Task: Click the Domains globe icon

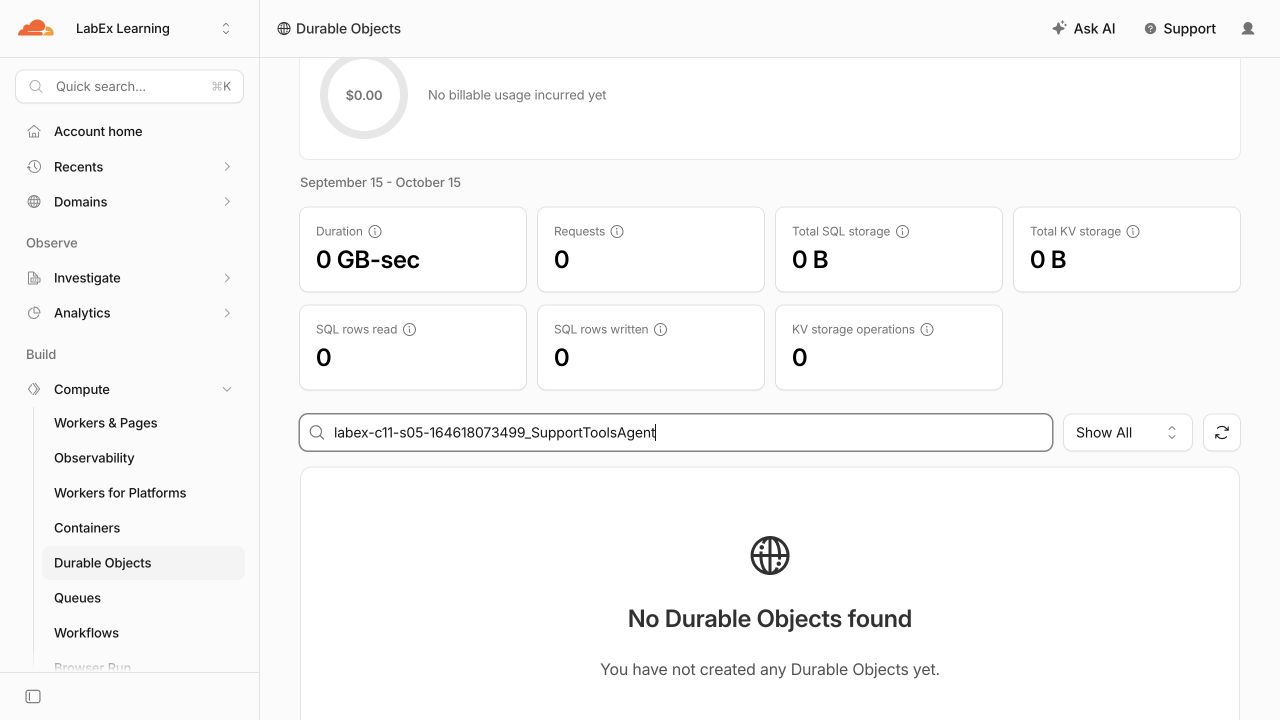Action: point(34,202)
